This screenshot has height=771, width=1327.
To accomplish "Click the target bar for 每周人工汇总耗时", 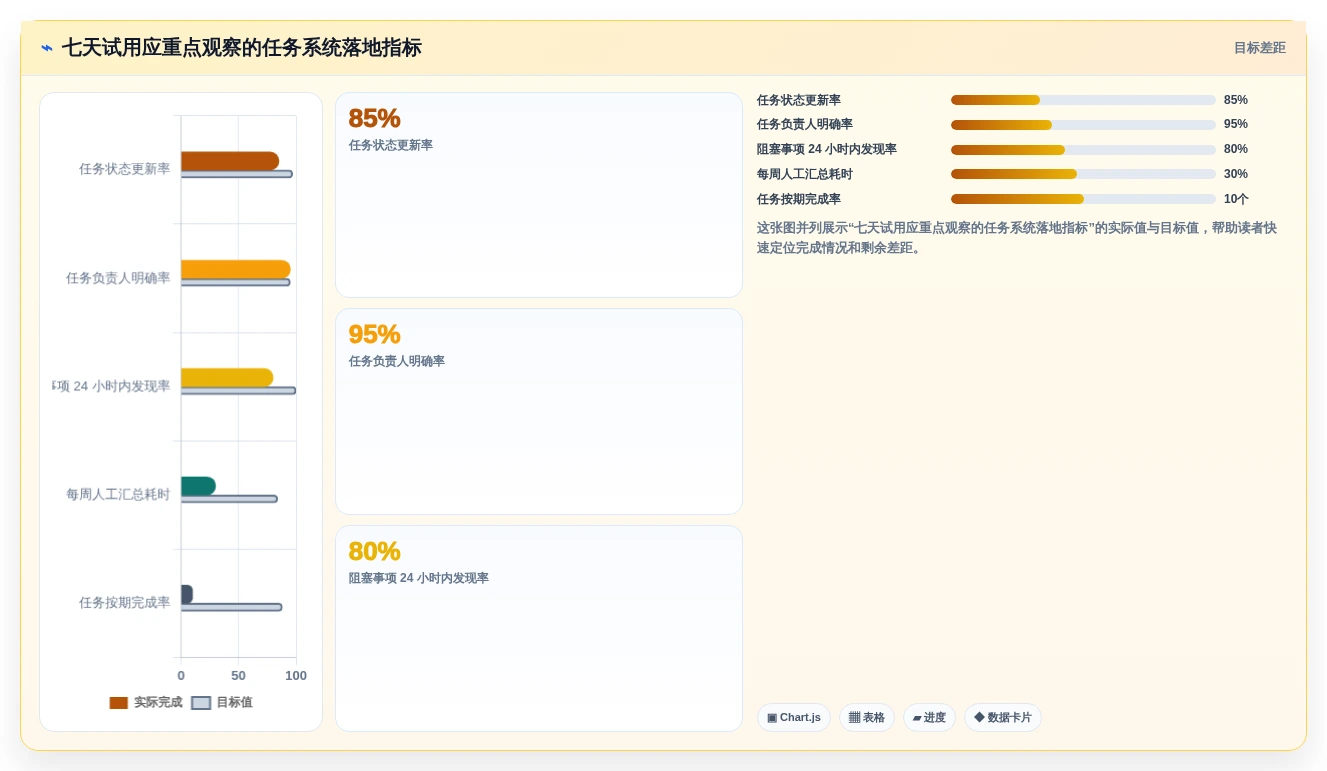I will point(229,499).
